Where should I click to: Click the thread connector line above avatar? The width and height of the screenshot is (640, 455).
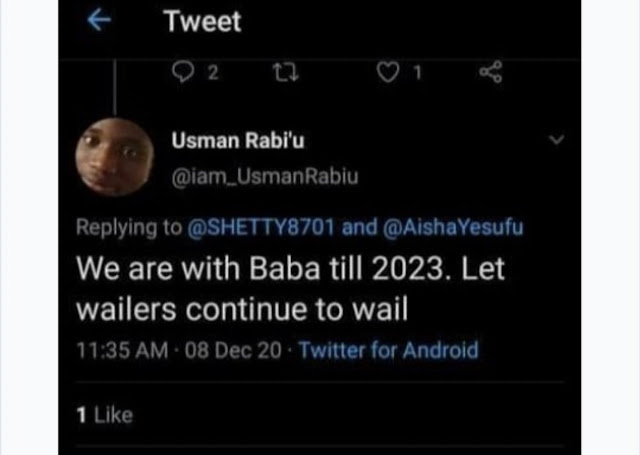pos(115,88)
